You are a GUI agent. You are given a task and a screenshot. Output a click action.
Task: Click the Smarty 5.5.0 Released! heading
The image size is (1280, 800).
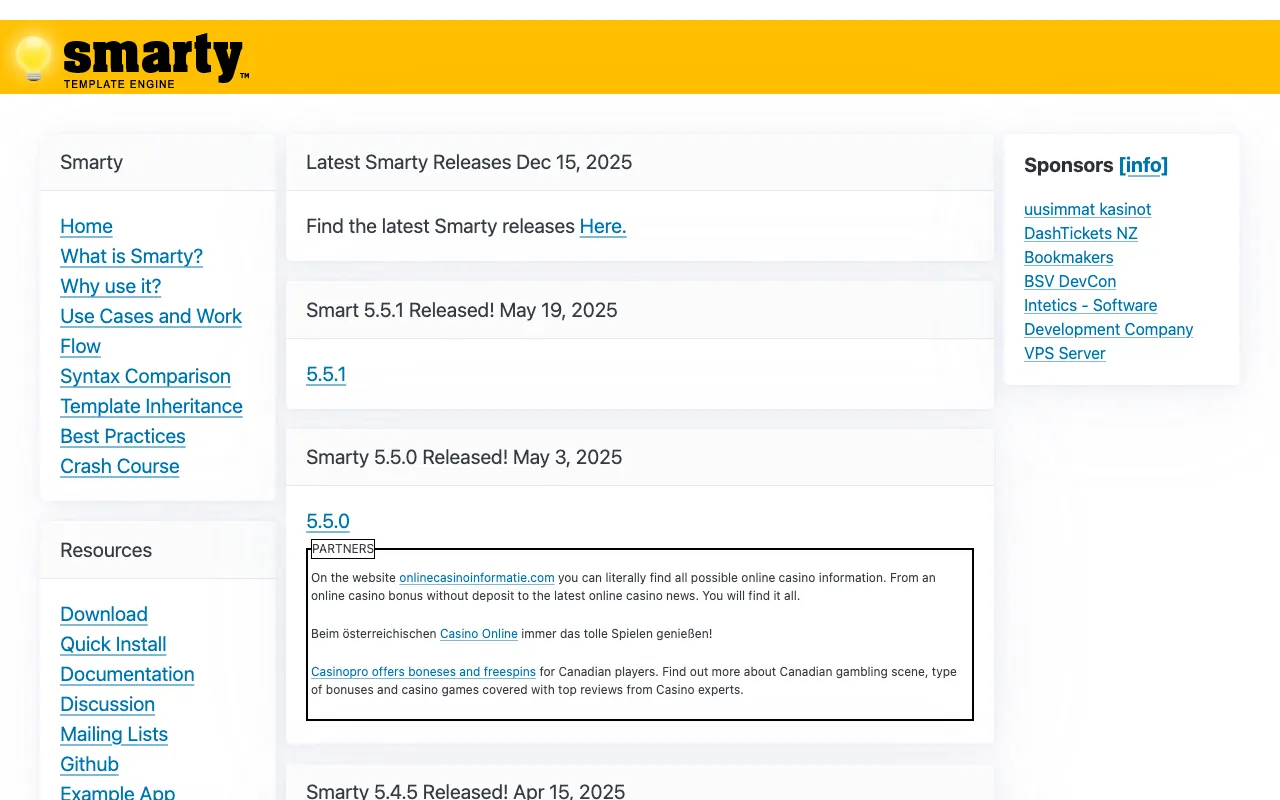[x=464, y=457]
